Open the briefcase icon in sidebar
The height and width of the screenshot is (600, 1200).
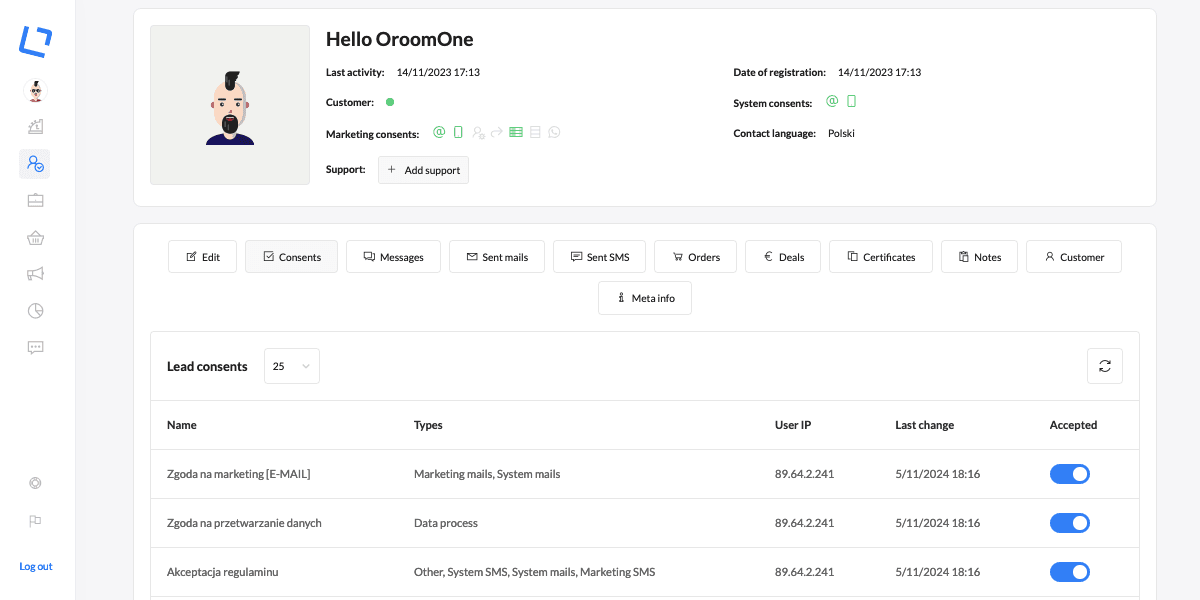tap(35, 200)
